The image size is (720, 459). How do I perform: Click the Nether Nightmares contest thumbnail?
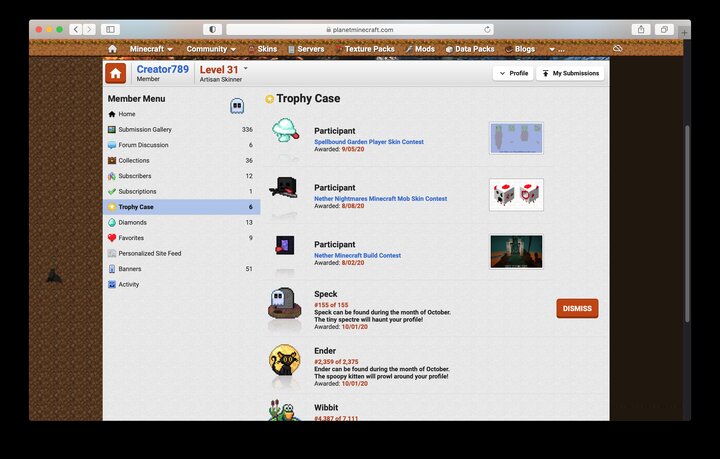(516, 195)
